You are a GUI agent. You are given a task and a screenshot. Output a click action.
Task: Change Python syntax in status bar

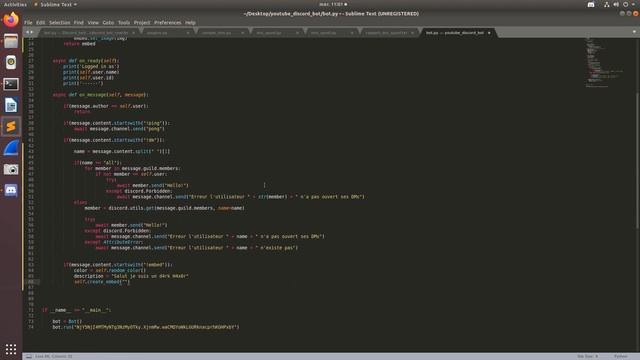point(620,356)
